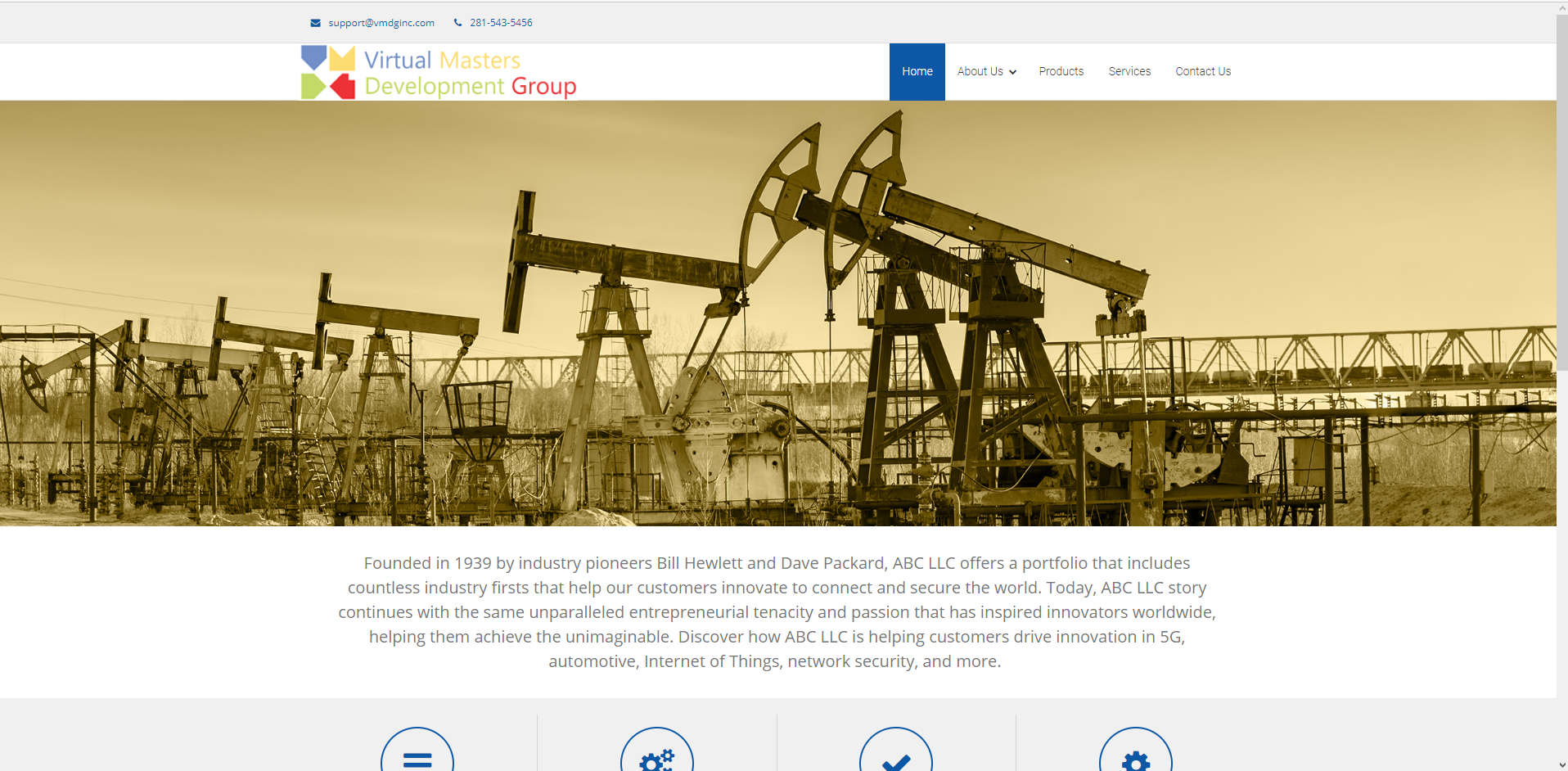The width and height of the screenshot is (1568, 771).
Task: Click the phone handset icon in top bar
Action: (457, 23)
